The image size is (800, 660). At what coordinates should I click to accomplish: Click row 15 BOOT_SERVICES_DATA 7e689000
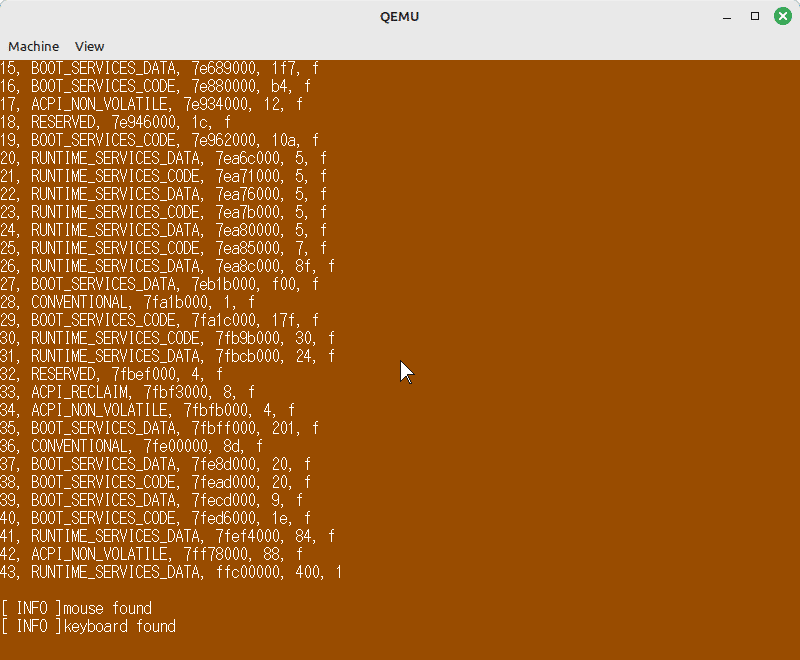pyautogui.click(x=159, y=68)
